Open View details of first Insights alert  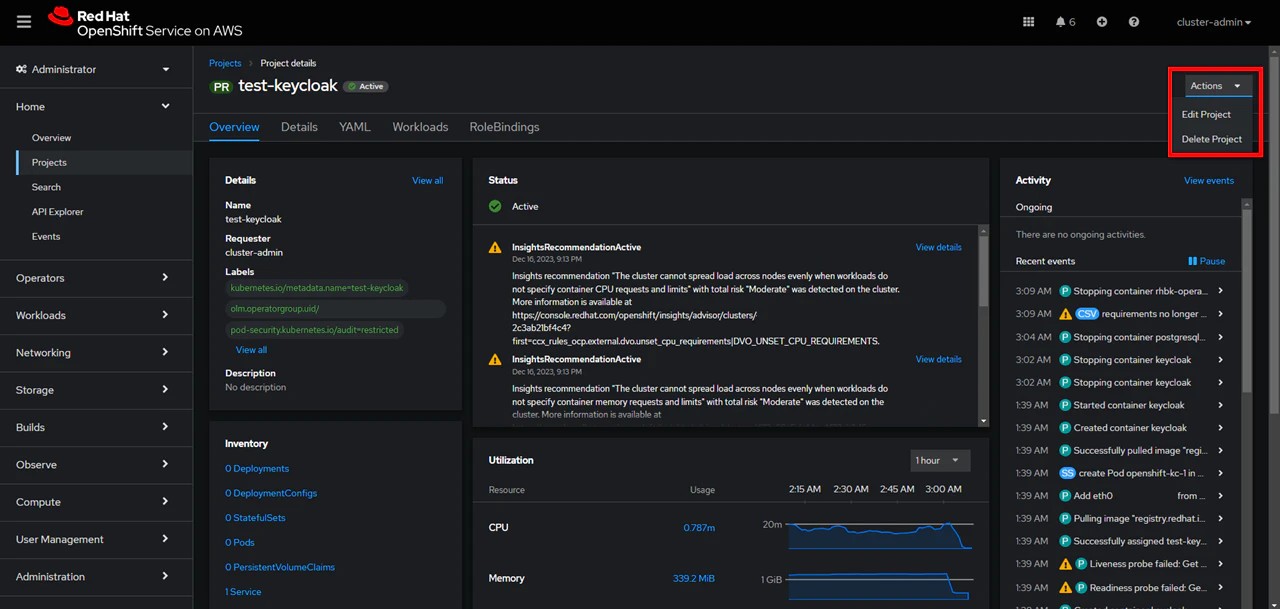pos(938,247)
